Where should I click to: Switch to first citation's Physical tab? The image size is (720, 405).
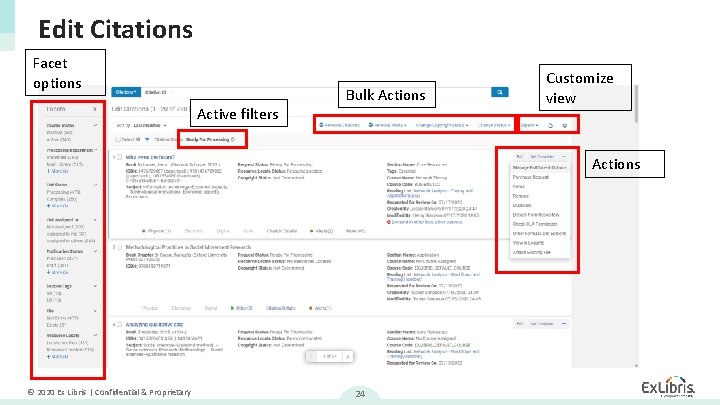point(157,231)
